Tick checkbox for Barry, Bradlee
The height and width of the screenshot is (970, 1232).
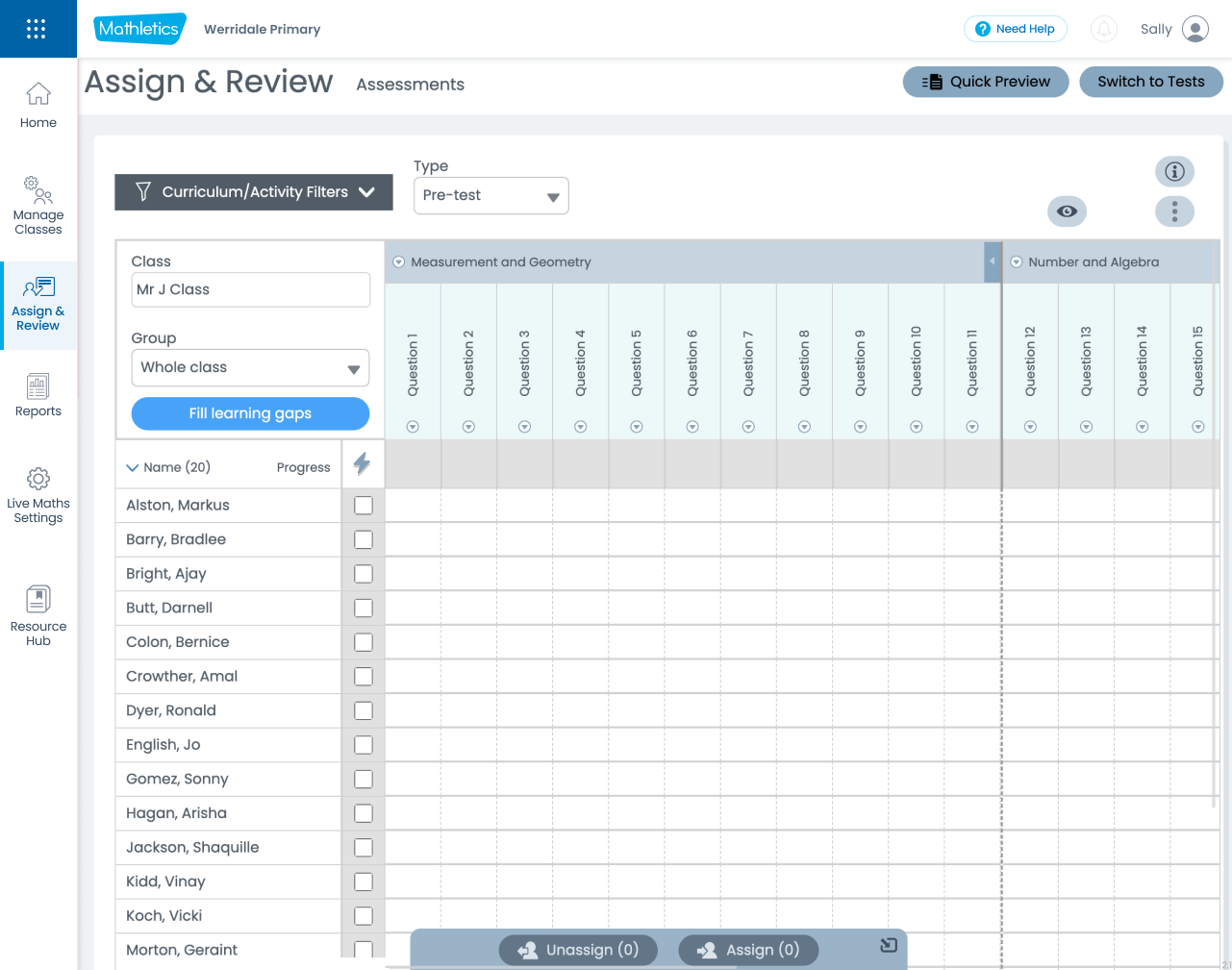364,539
